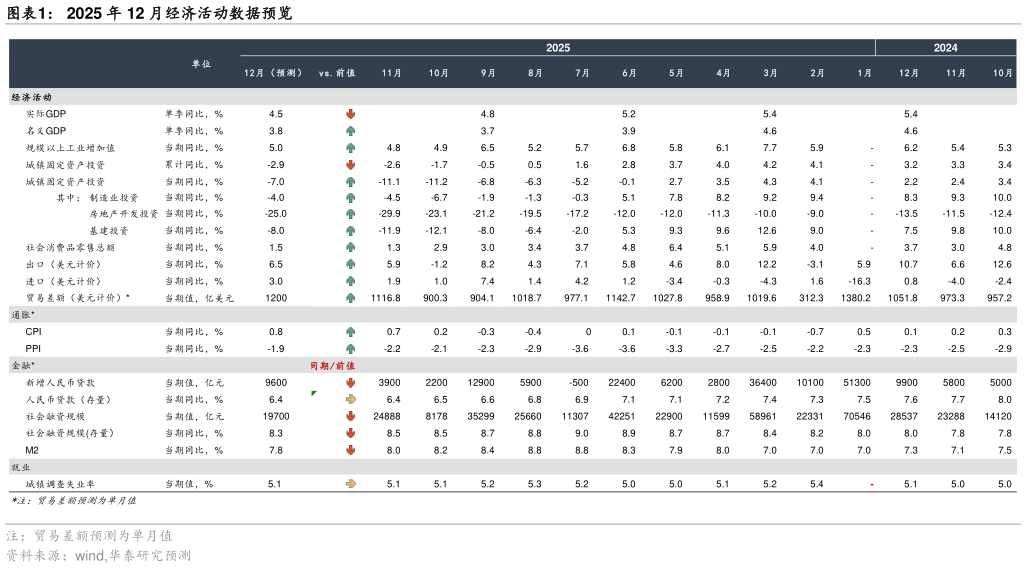Click red arrow in 社会融资规模 当期值 row
Image resolution: width=1027 pixels, height=568 pixels.
pos(350,417)
